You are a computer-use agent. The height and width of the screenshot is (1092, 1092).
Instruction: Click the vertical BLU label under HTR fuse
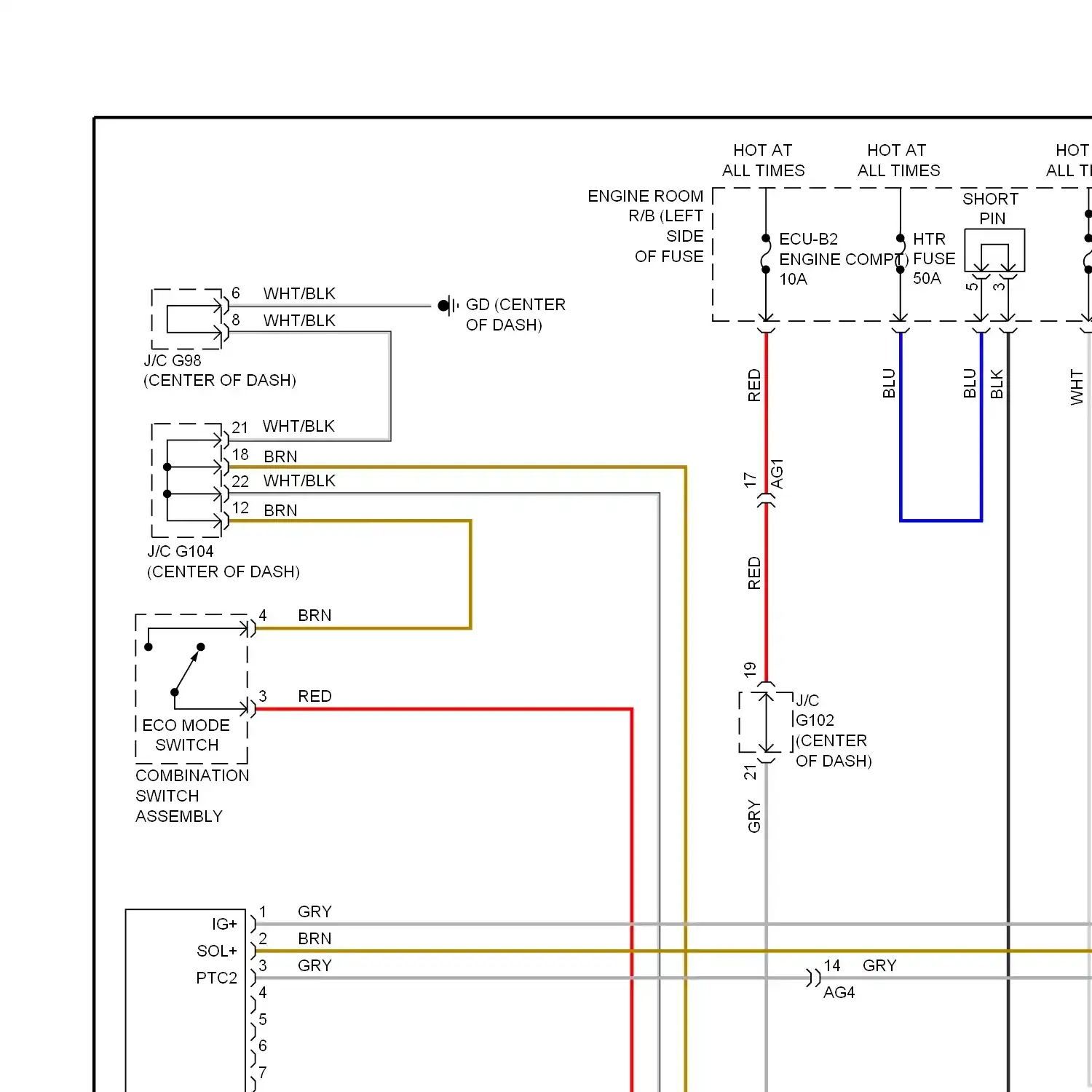pyautogui.click(x=889, y=384)
